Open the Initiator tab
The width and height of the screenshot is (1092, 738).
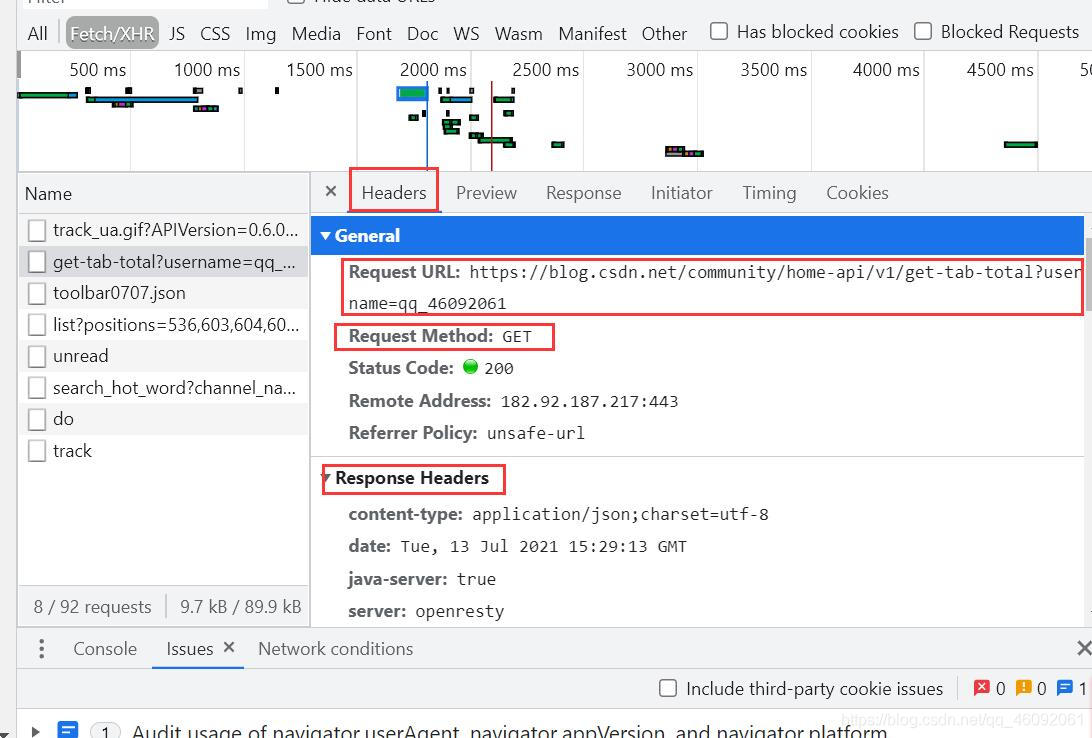pyautogui.click(x=682, y=192)
